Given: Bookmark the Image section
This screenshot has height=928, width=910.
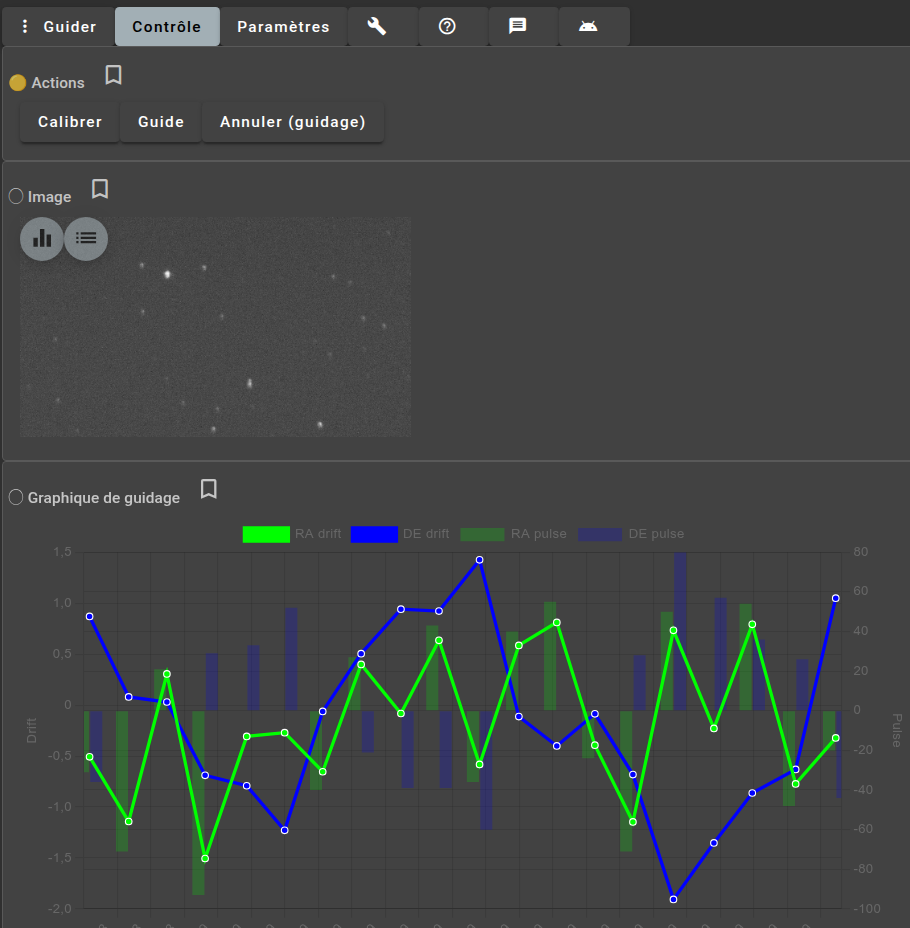Looking at the screenshot, I should tap(100, 189).
